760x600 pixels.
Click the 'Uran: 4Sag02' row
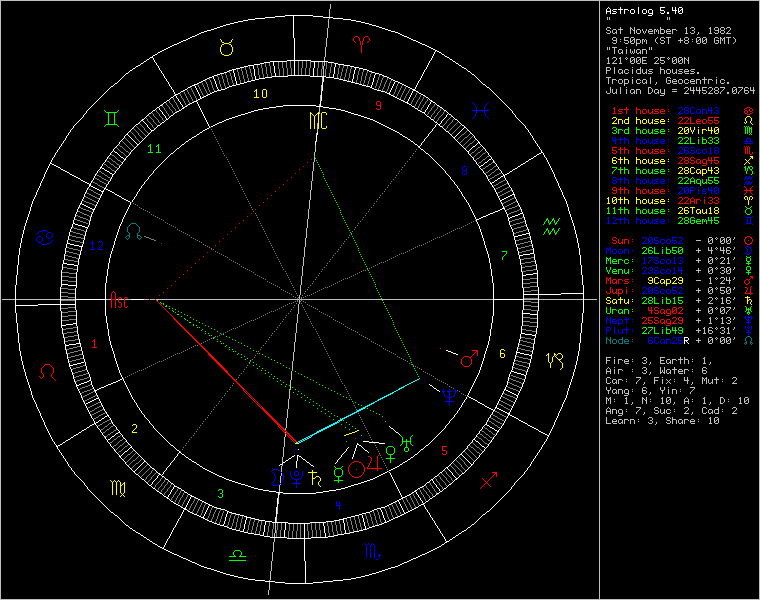tap(679, 311)
